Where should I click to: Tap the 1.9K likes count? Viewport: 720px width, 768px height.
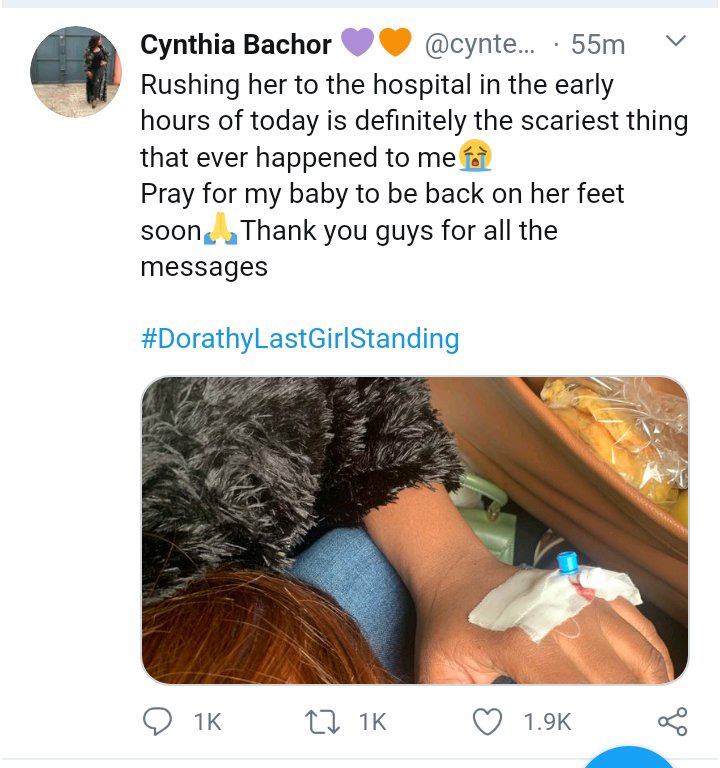point(547,722)
